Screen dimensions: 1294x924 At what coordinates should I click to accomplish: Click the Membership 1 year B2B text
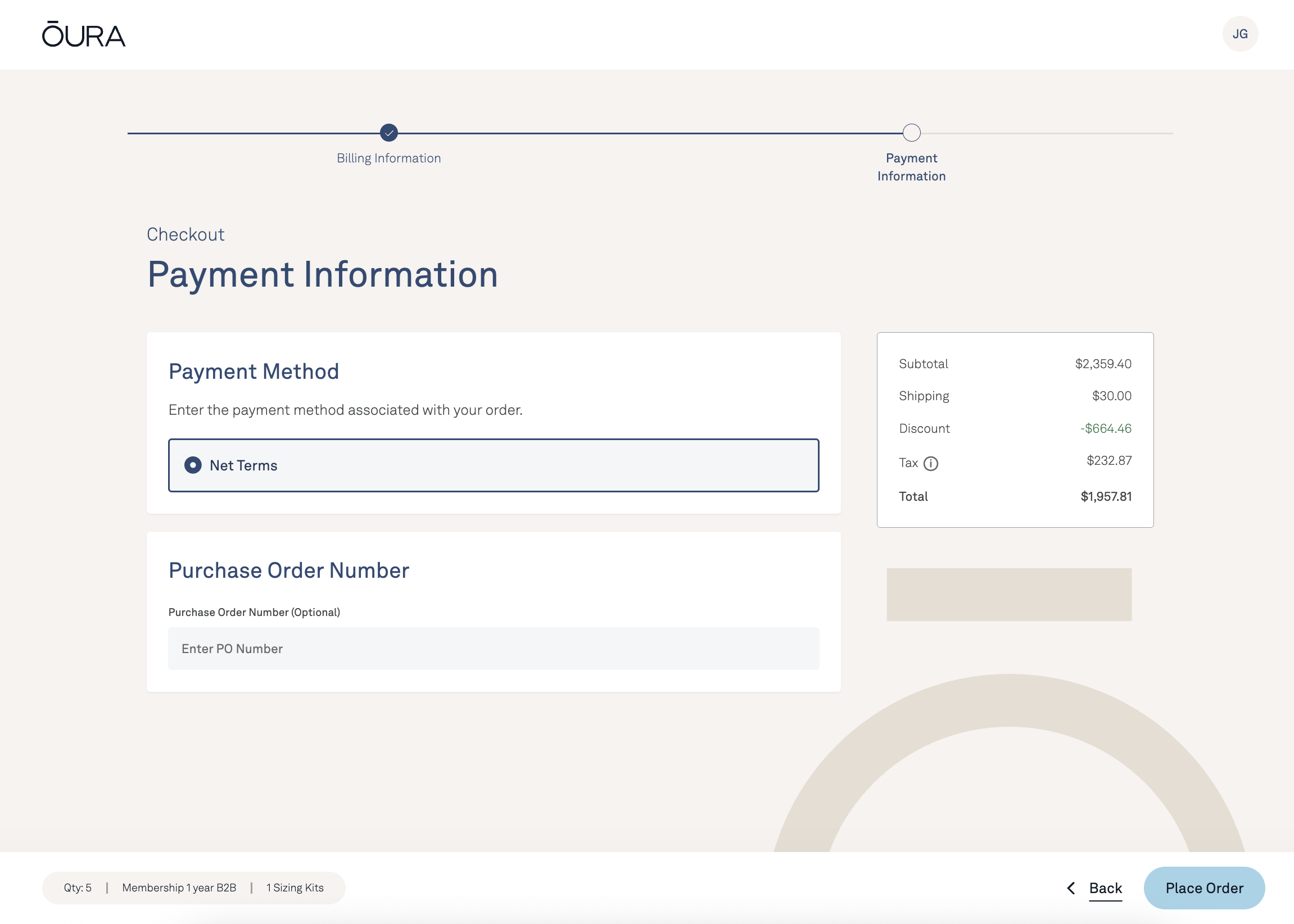pos(179,887)
